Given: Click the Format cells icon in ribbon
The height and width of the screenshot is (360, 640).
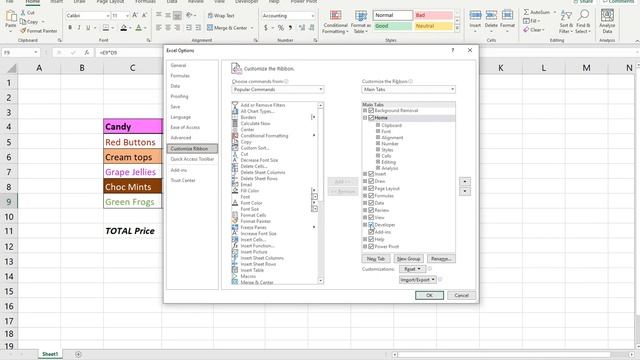Looking at the screenshot, I should (507, 16).
